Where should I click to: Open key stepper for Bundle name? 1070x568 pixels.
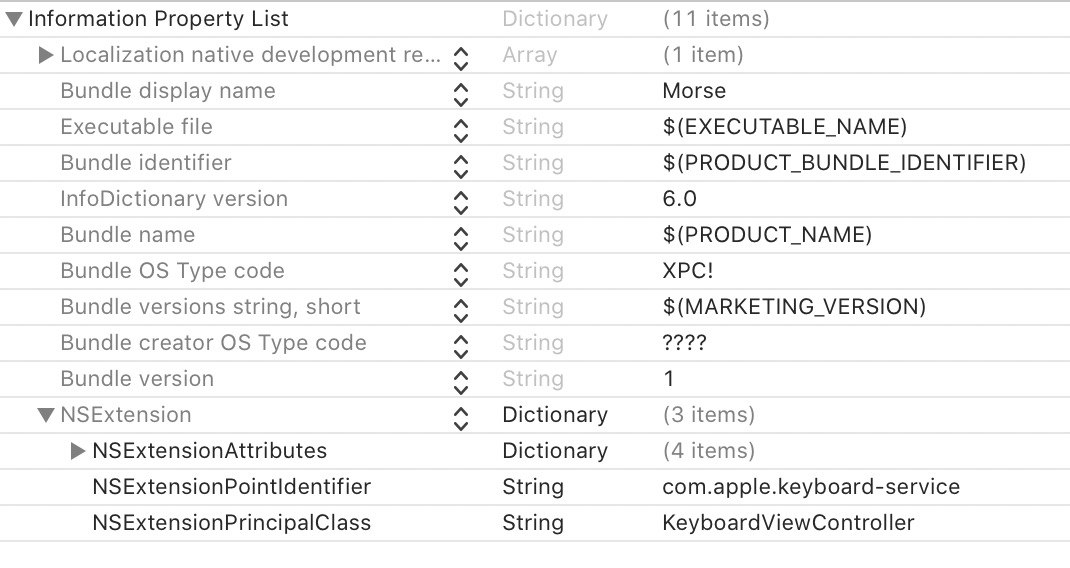click(x=461, y=239)
